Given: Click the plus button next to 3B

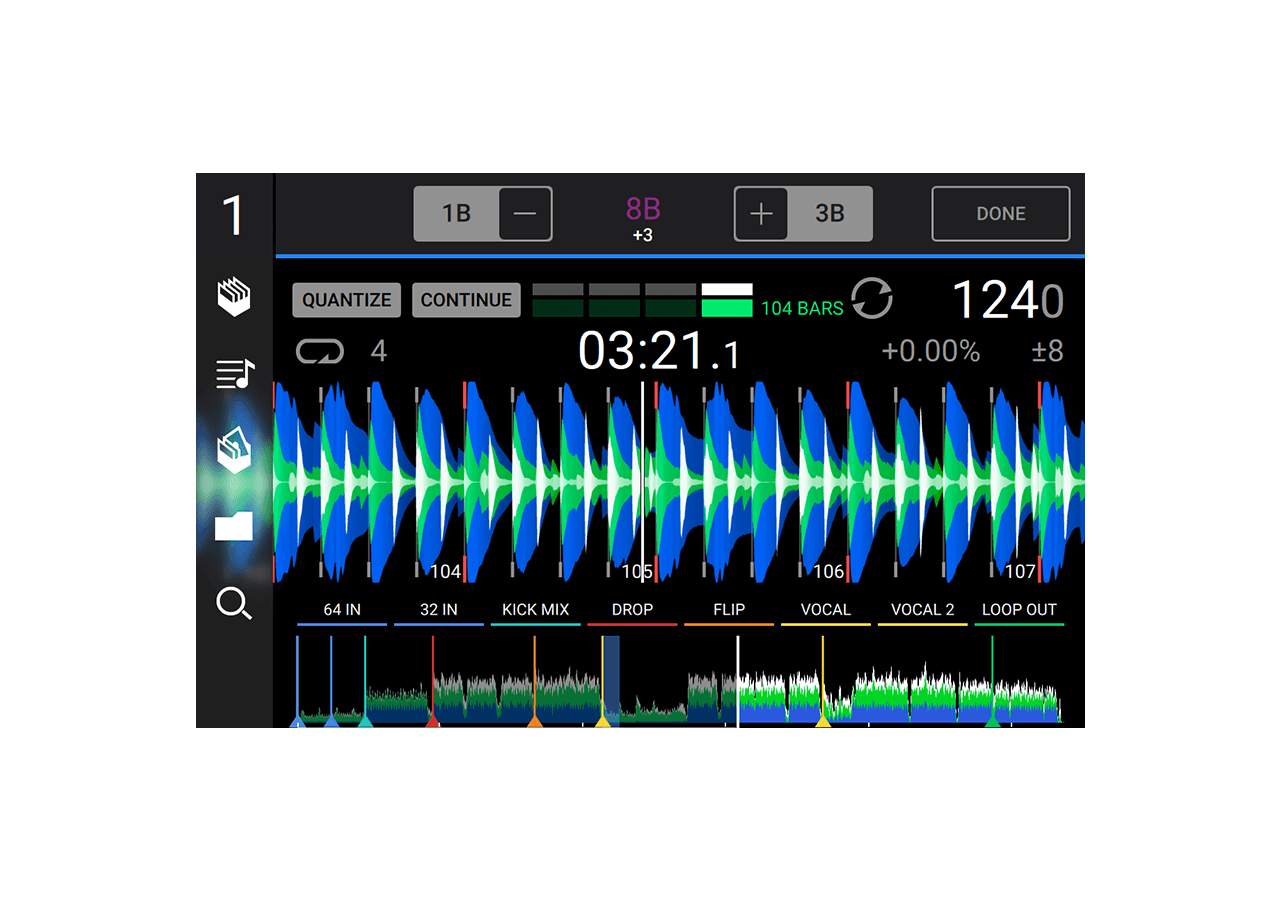Looking at the screenshot, I should click(761, 214).
